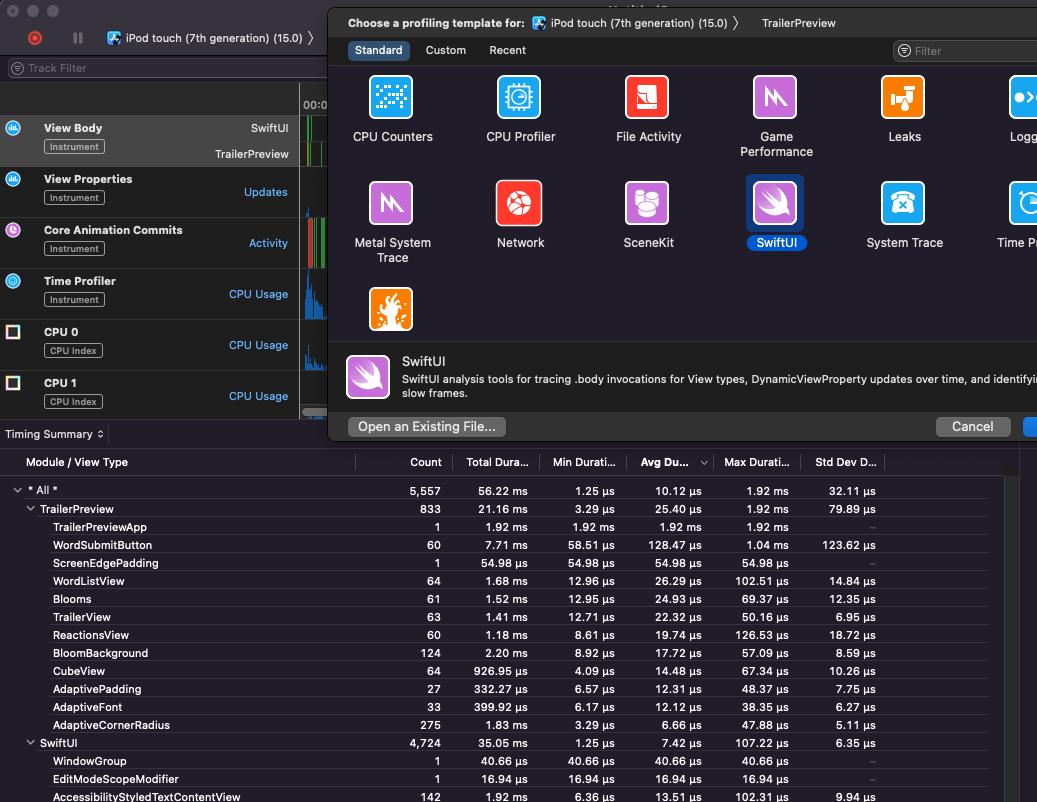Click CPU Usage label on CPU 1 track
1037x802 pixels.
pos(259,396)
